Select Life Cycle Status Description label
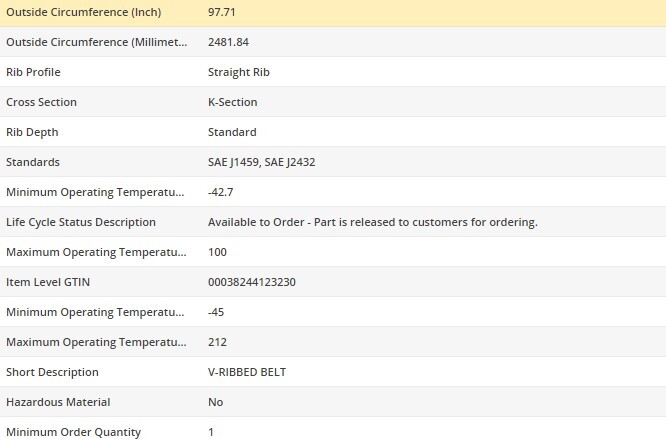Screen dimensions: 666x441 pyautogui.click(x=81, y=222)
